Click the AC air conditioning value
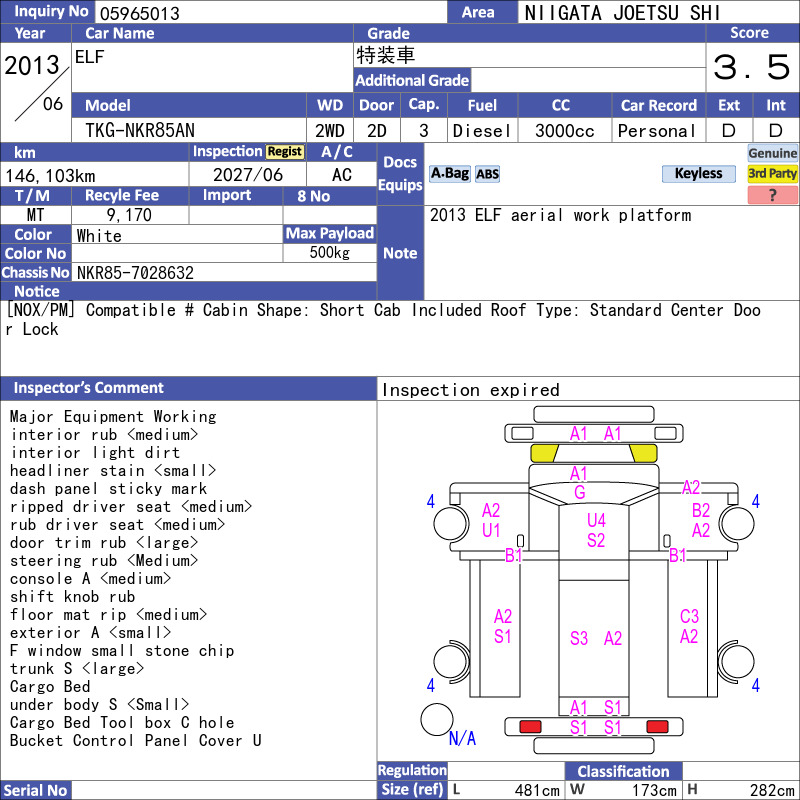Image resolution: width=800 pixels, height=800 pixels. point(341,175)
